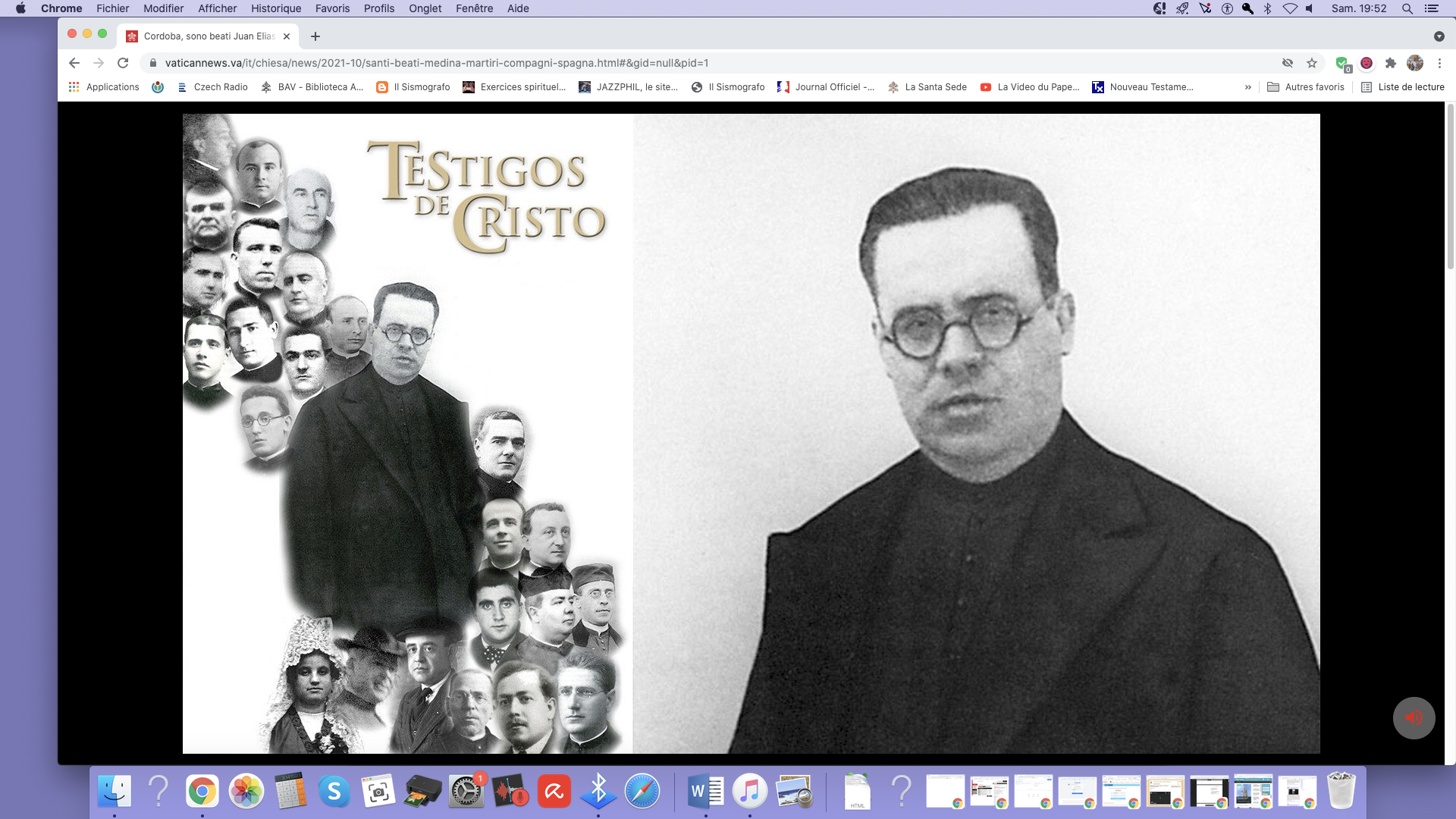
Task: Open Chrome three-dot menu
Action: pyautogui.click(x=1439, y=63)
